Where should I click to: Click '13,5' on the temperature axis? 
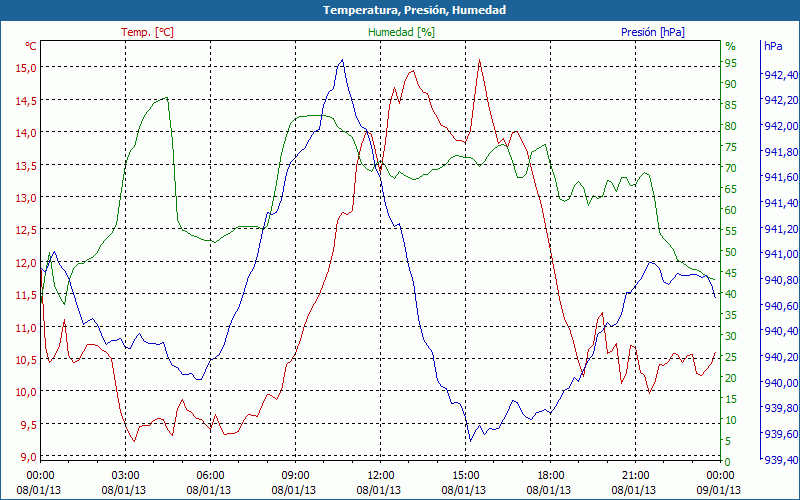coord(27,165)
